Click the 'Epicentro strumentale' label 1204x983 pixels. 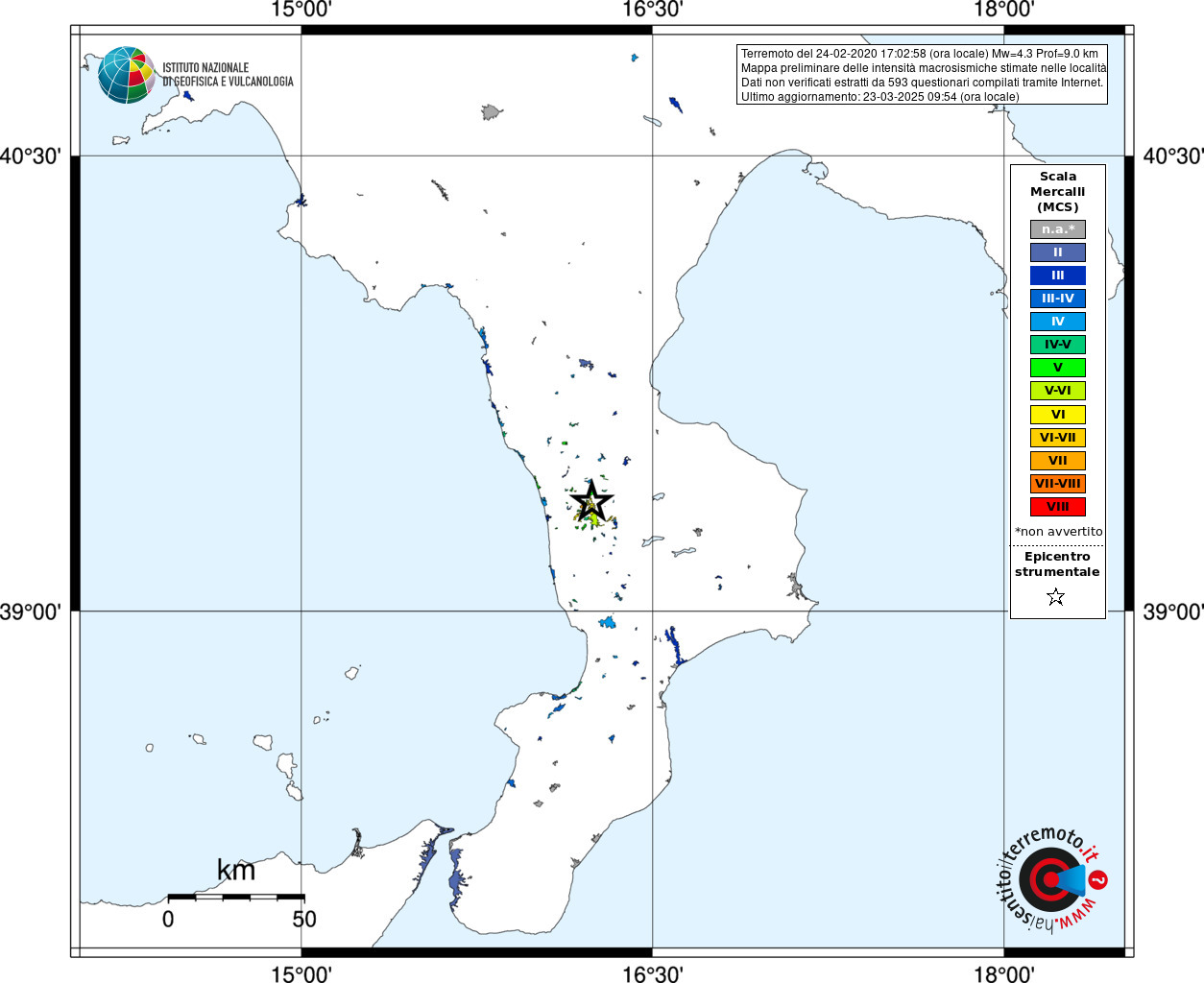pos(1057,564)
